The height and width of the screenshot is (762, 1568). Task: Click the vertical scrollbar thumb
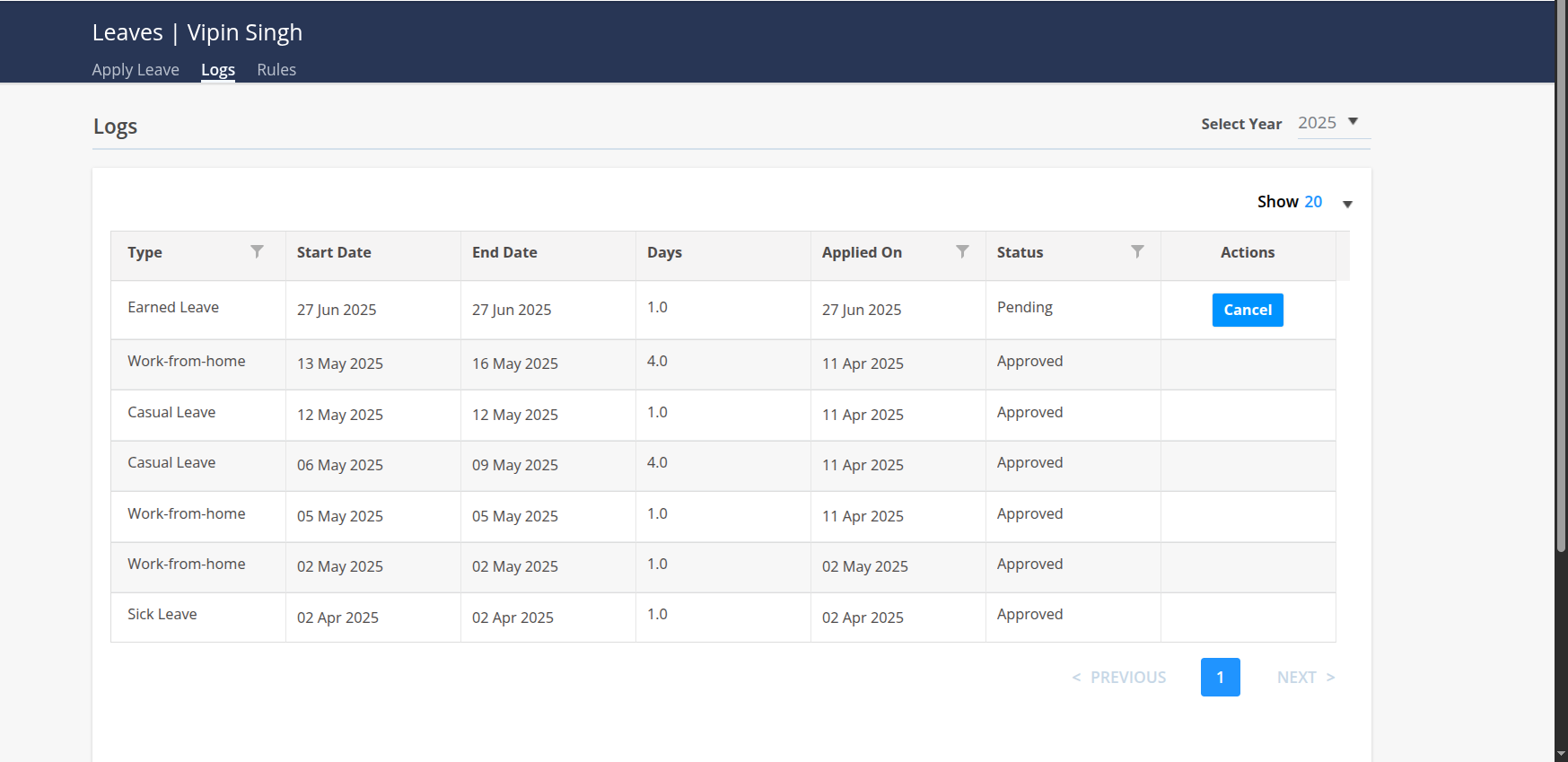click(1561, 269)
